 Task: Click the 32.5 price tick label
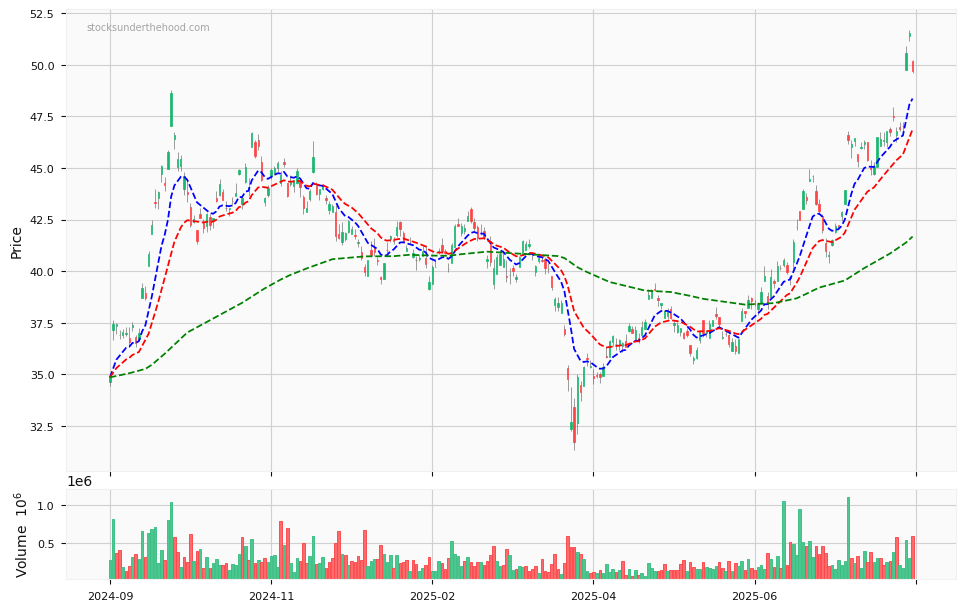click(x=41, y=427)
